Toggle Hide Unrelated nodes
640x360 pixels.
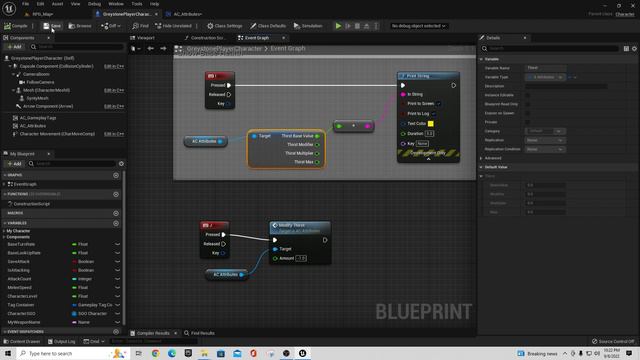click(x=173, y=26)
